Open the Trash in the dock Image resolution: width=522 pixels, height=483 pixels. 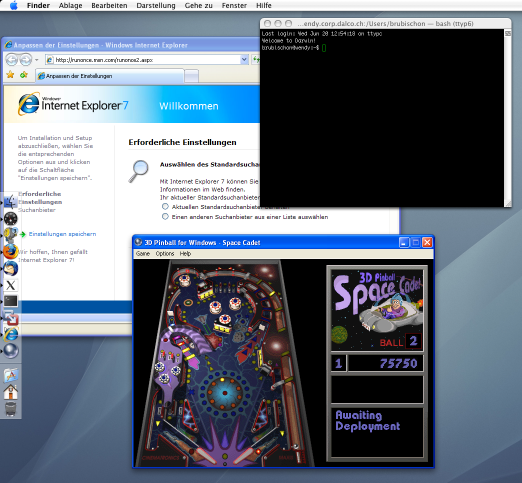11,409
